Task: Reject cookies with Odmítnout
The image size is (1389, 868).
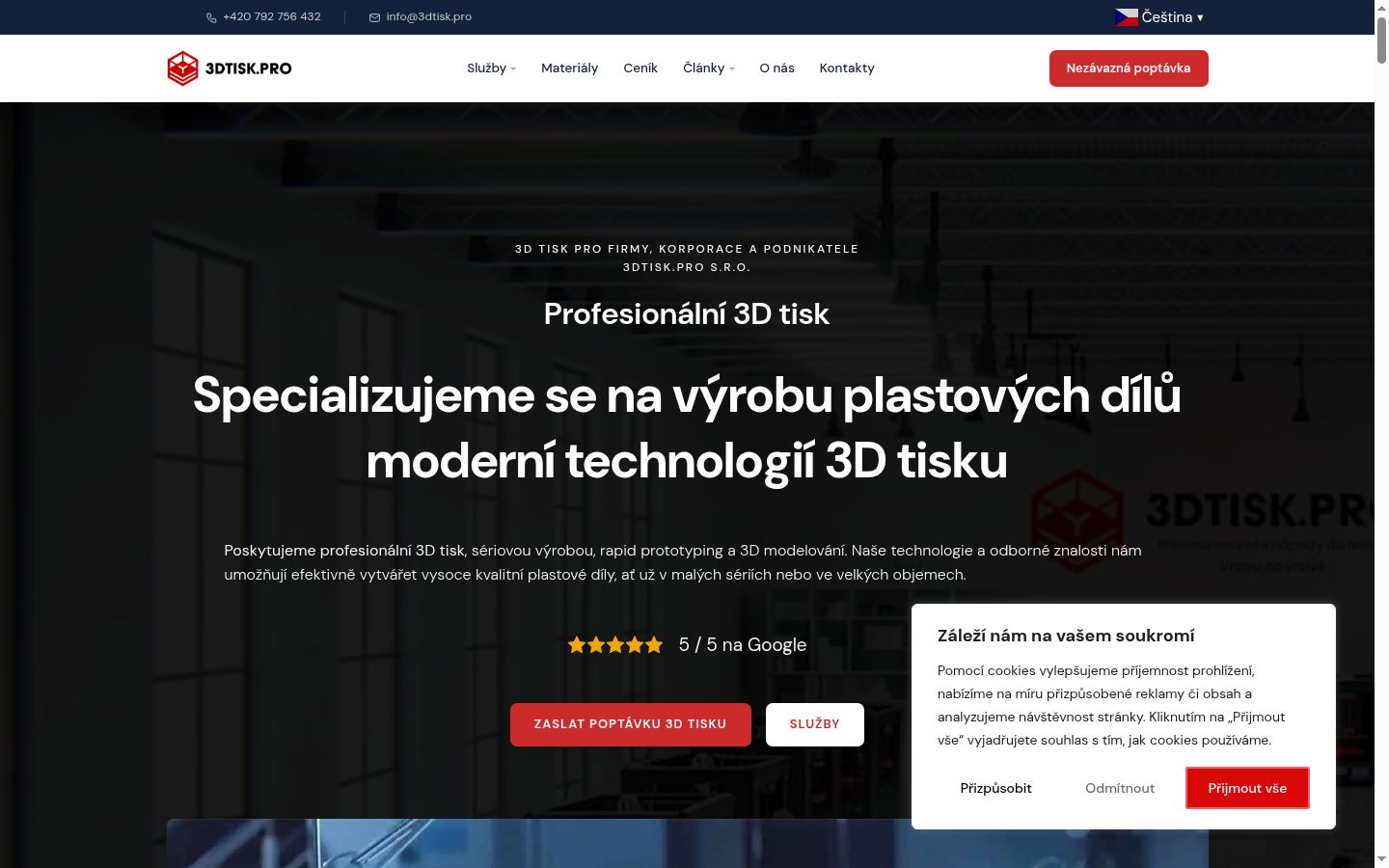Action: 1120,788
